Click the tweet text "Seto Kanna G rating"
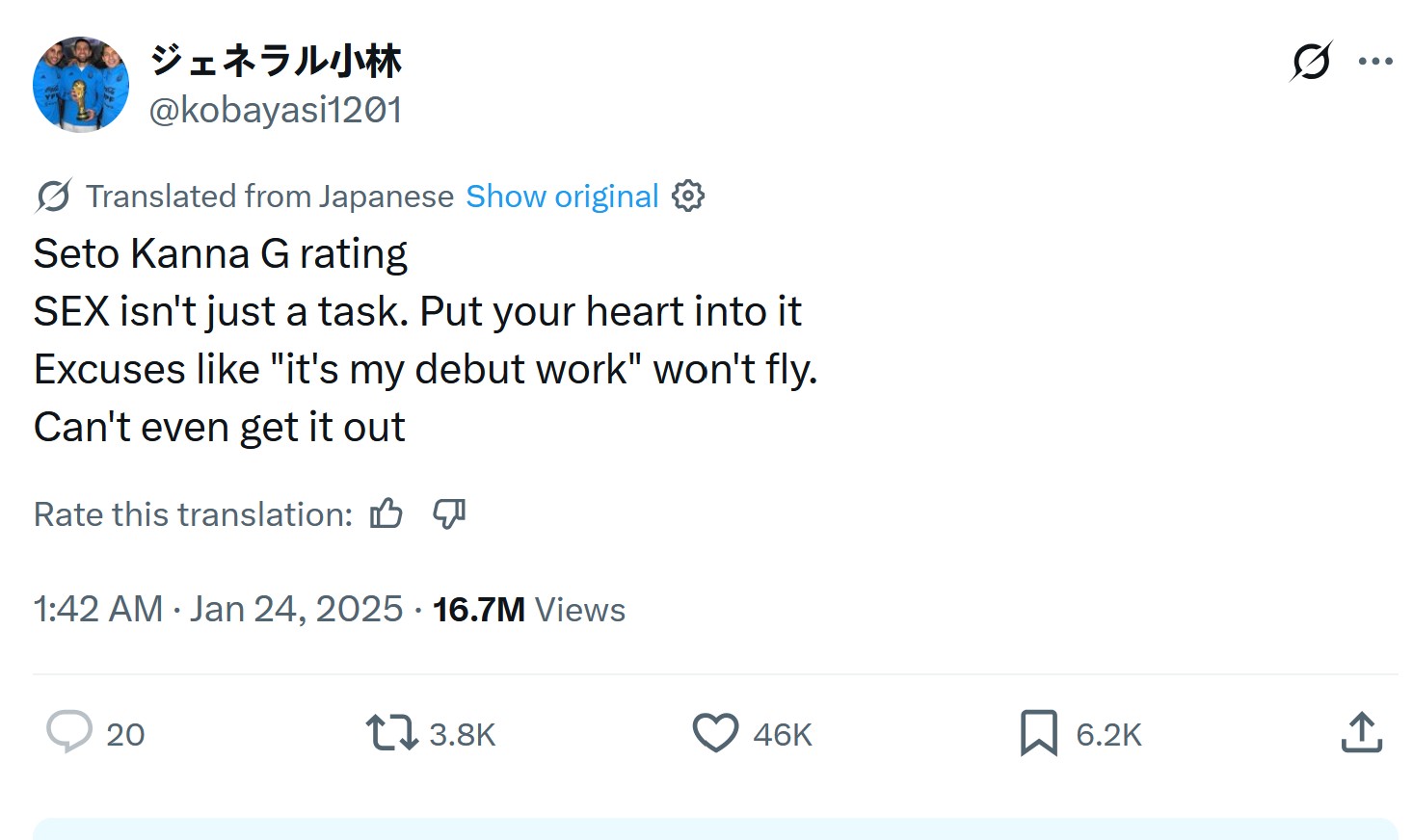 point(221,254)
